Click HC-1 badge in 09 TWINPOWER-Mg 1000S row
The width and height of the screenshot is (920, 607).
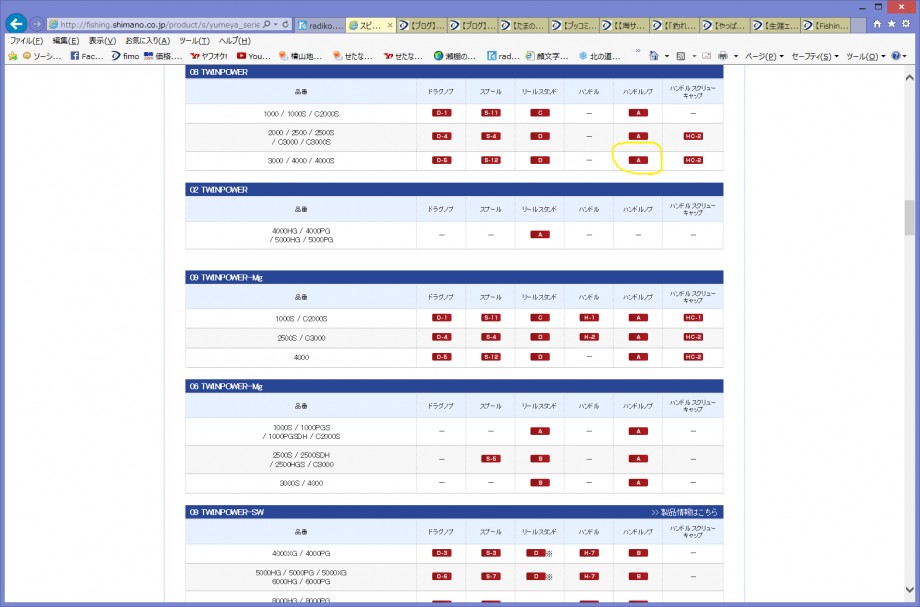pyautogui.click(x=693, y=318)
